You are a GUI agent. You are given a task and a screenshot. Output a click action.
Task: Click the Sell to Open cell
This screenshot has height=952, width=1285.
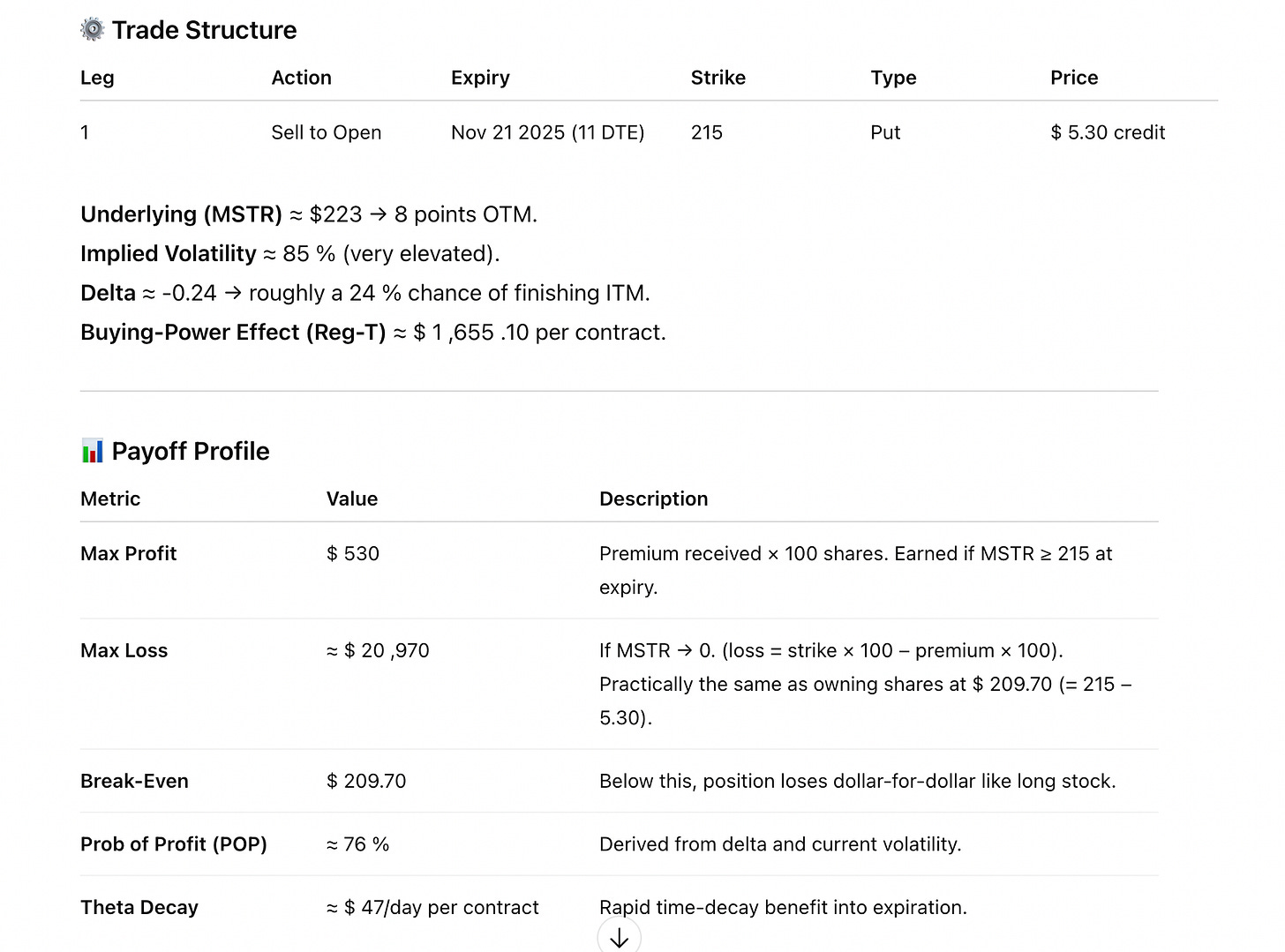[326, 132]
